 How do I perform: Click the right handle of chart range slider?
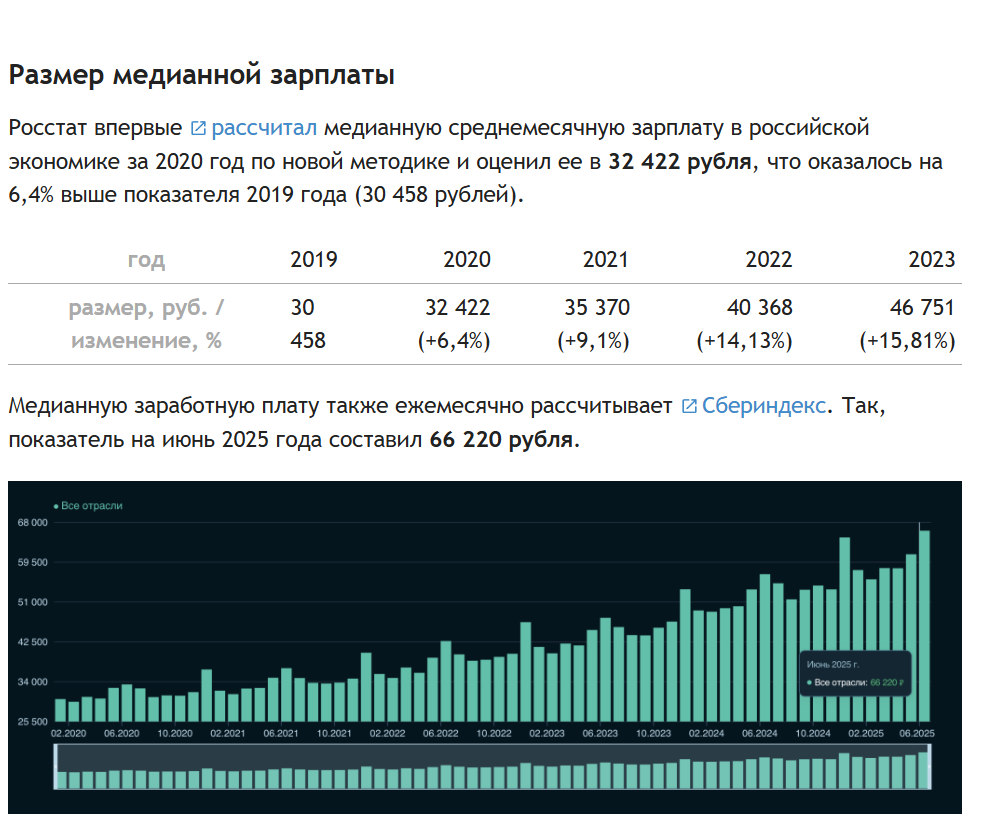pos(930,768)
